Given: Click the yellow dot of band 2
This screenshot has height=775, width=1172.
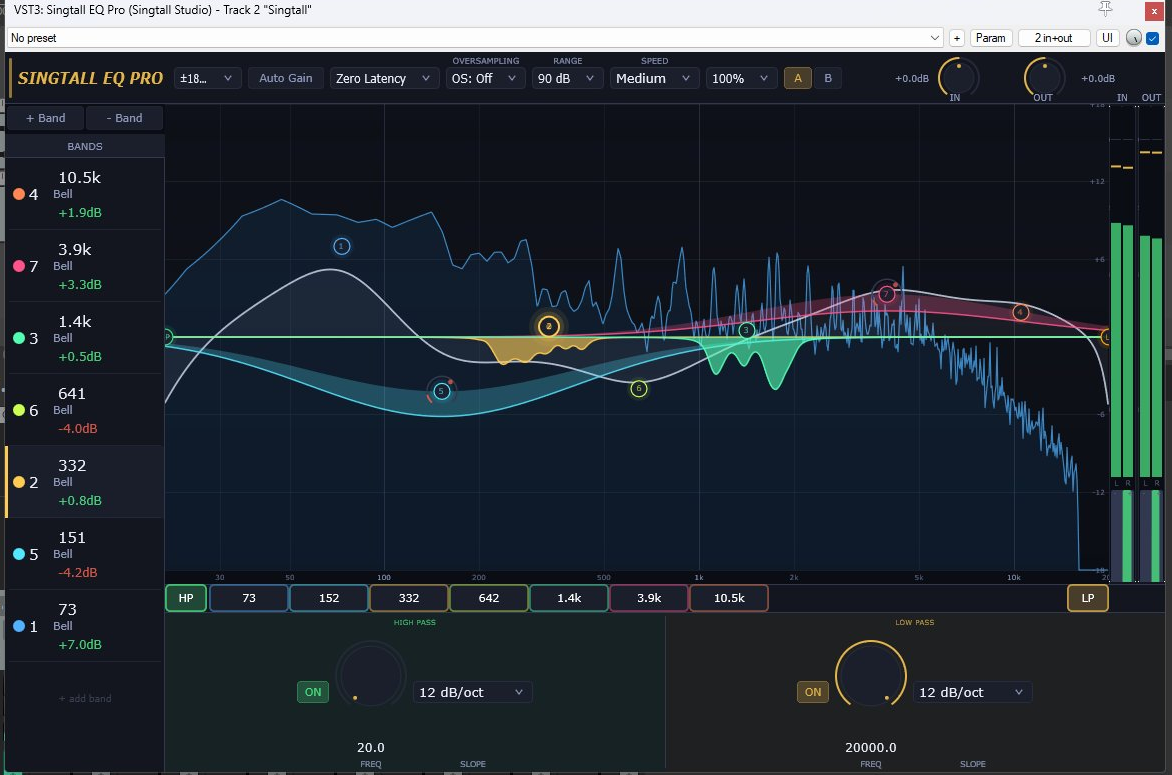Looking at the screenshot, I should pos(19,482).
